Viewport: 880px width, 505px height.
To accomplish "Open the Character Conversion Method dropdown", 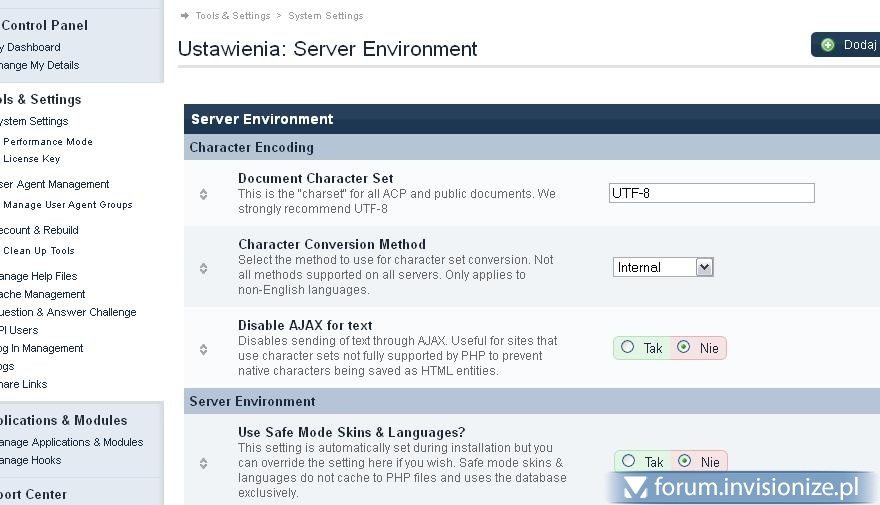I will [x=662, y=267].
